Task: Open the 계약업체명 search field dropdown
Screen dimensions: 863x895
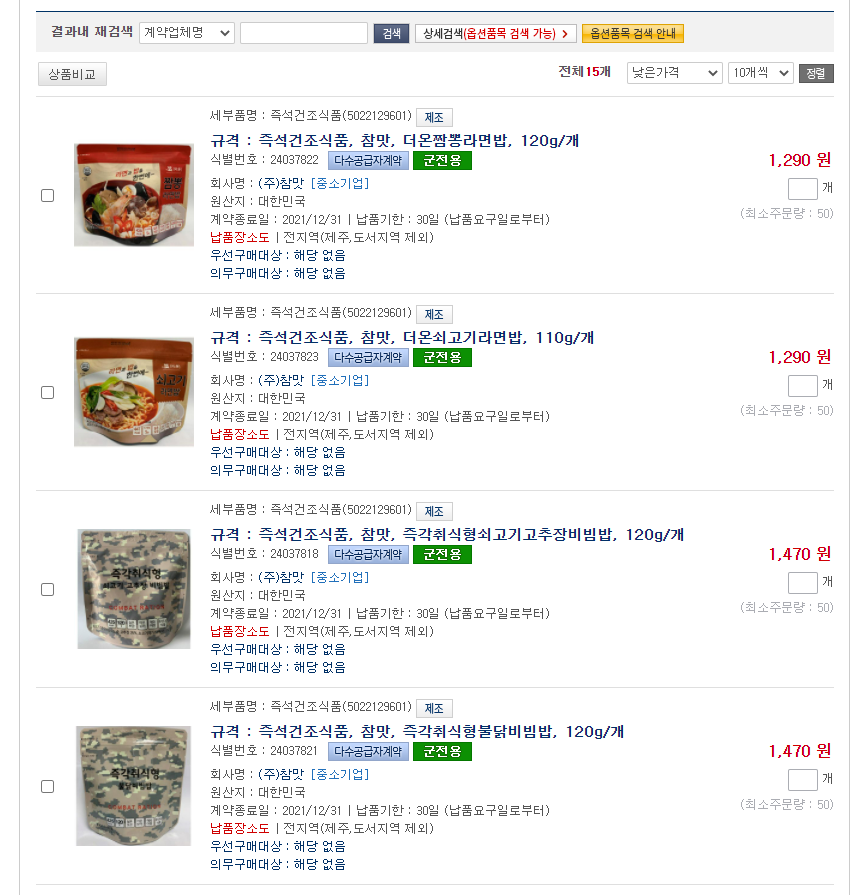Action: tap(187, 33)
